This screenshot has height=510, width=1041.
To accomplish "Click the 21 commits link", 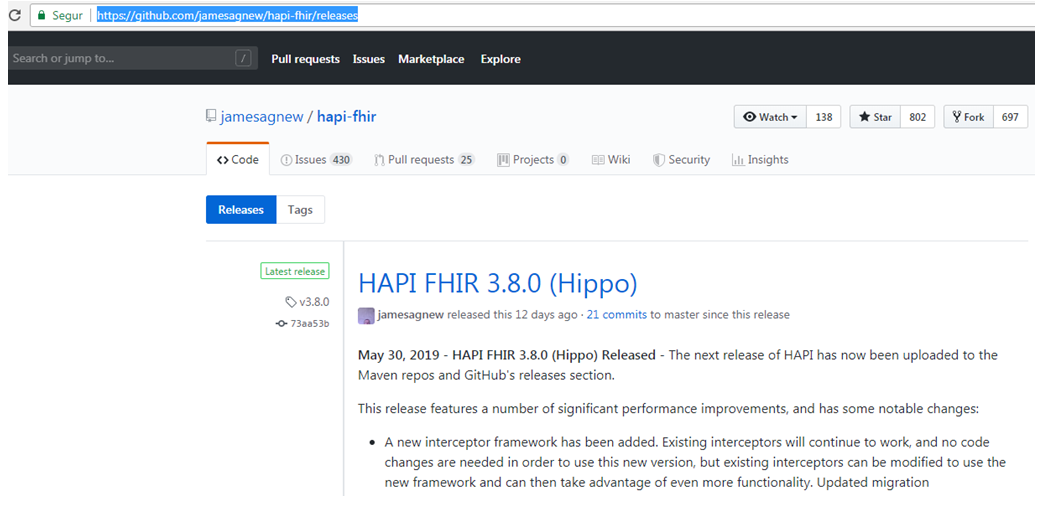I will tap(616, 315).
